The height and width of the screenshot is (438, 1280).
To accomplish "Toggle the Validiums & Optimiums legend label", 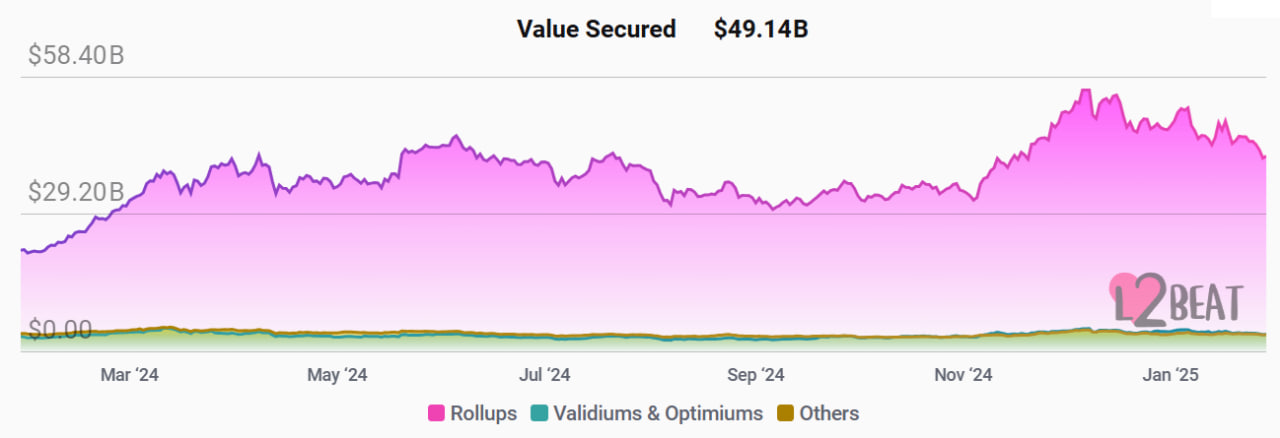I will point(657,413).
